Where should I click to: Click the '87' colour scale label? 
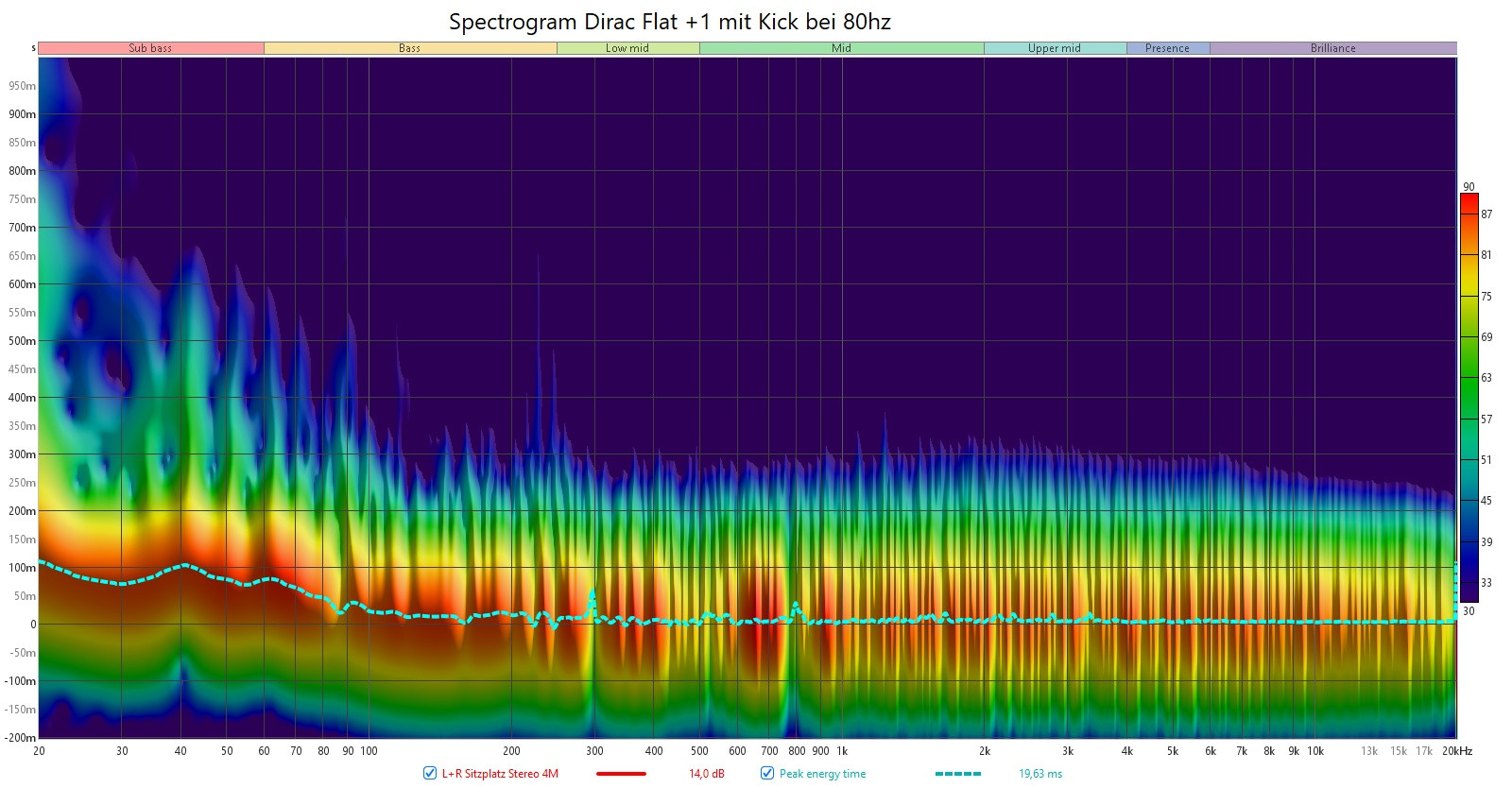[x=1486, y=214]
